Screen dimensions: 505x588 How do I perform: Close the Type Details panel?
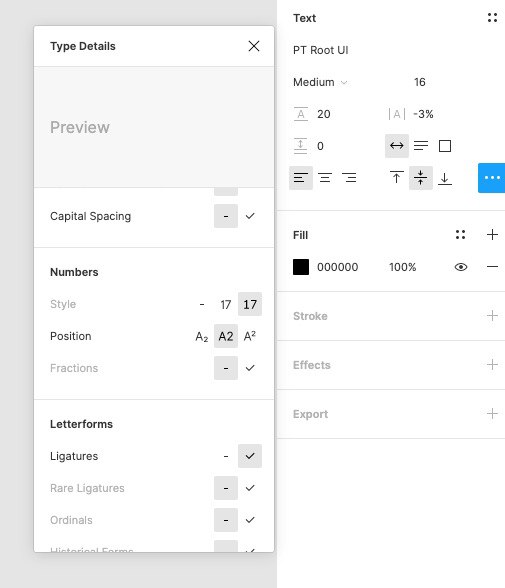pyautogui.click(x=254, y=46)
